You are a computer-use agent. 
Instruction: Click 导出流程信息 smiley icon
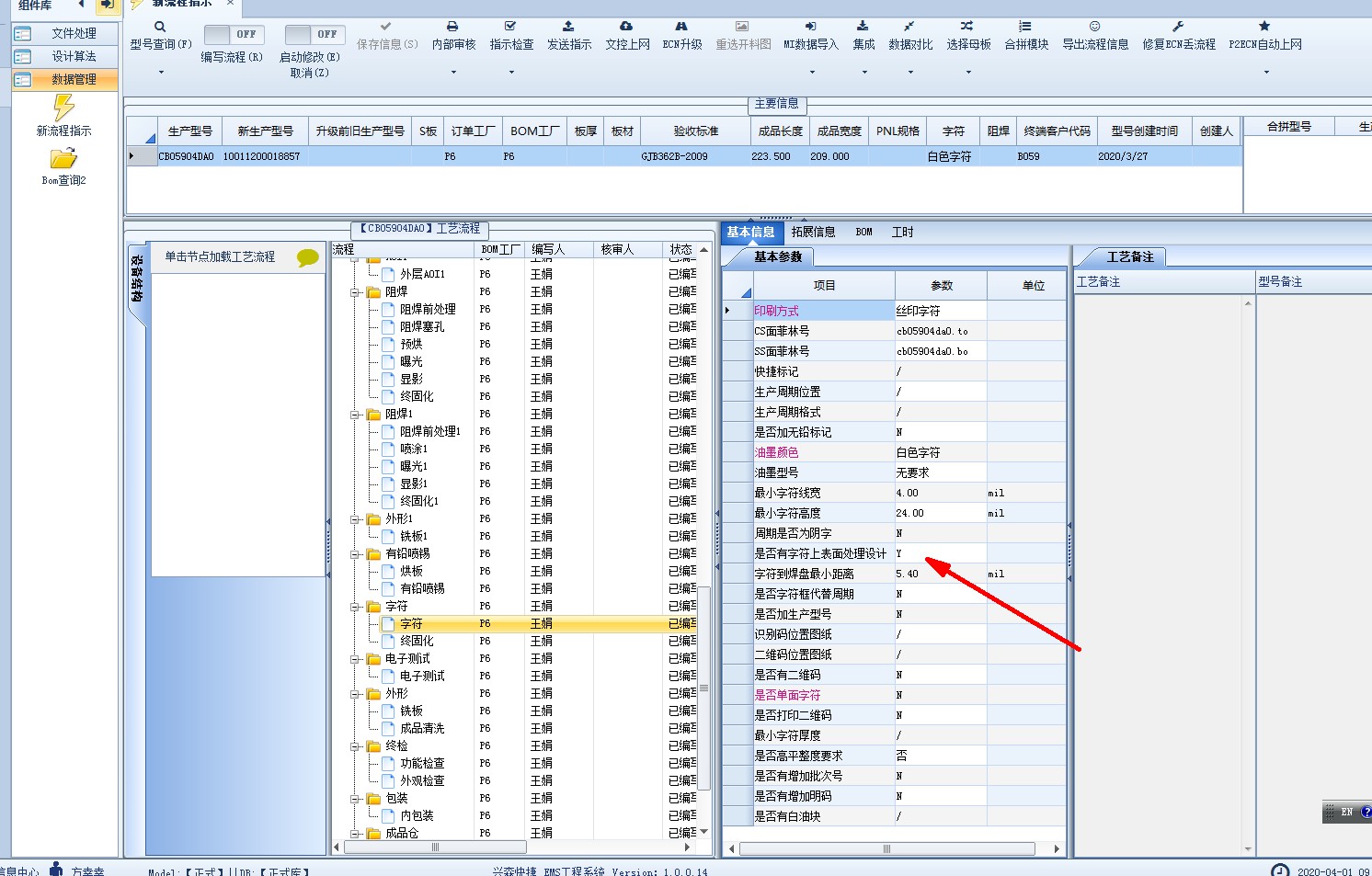coord(1094,27)
